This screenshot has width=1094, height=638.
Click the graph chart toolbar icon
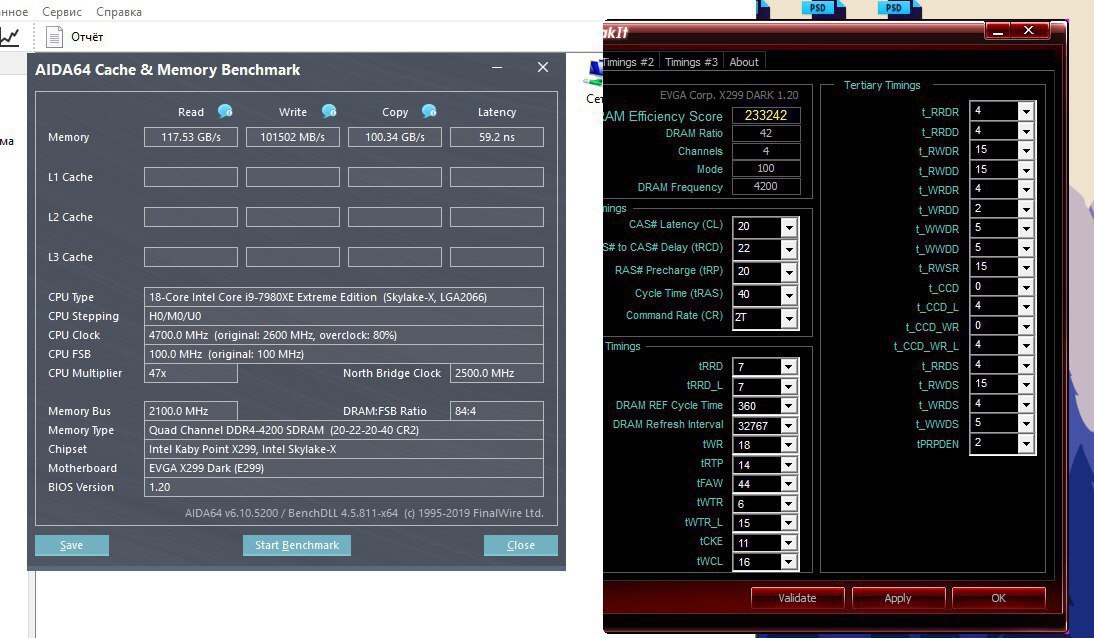(x=10, y=36)
